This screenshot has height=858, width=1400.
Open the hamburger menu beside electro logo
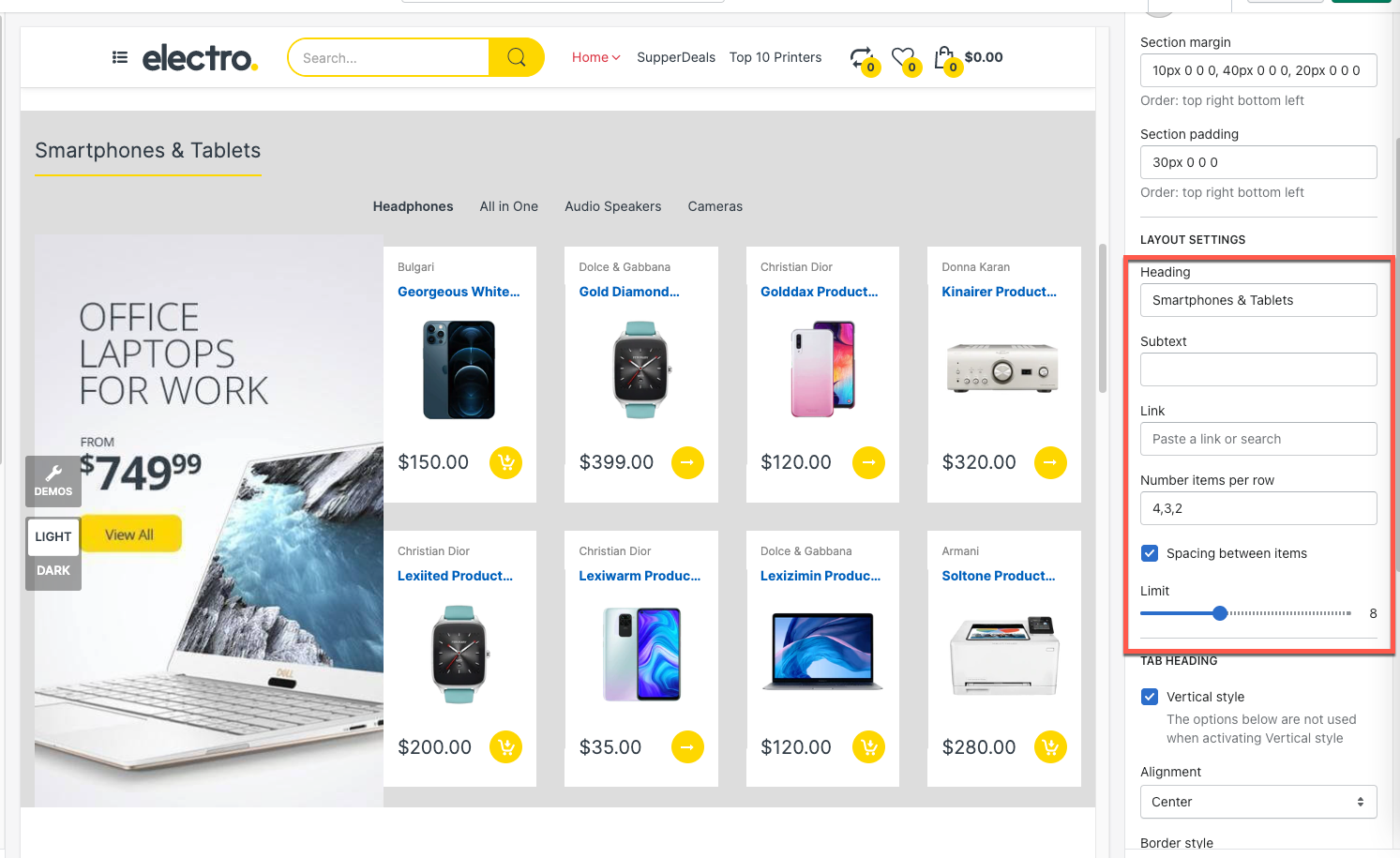point(120,57)
